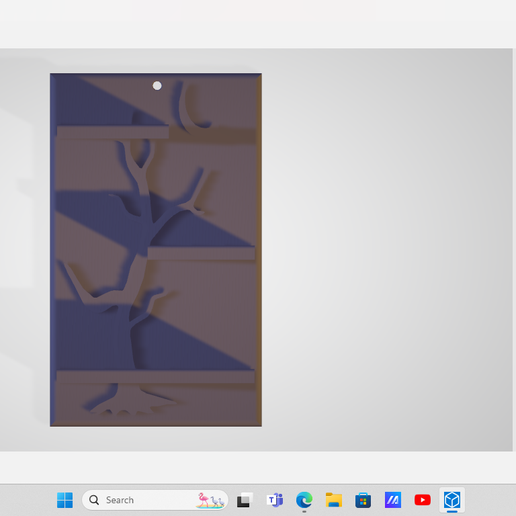Select the active 3D Viewer cube icon
This screenshot has height=516, width=516.
coord(452,500)
